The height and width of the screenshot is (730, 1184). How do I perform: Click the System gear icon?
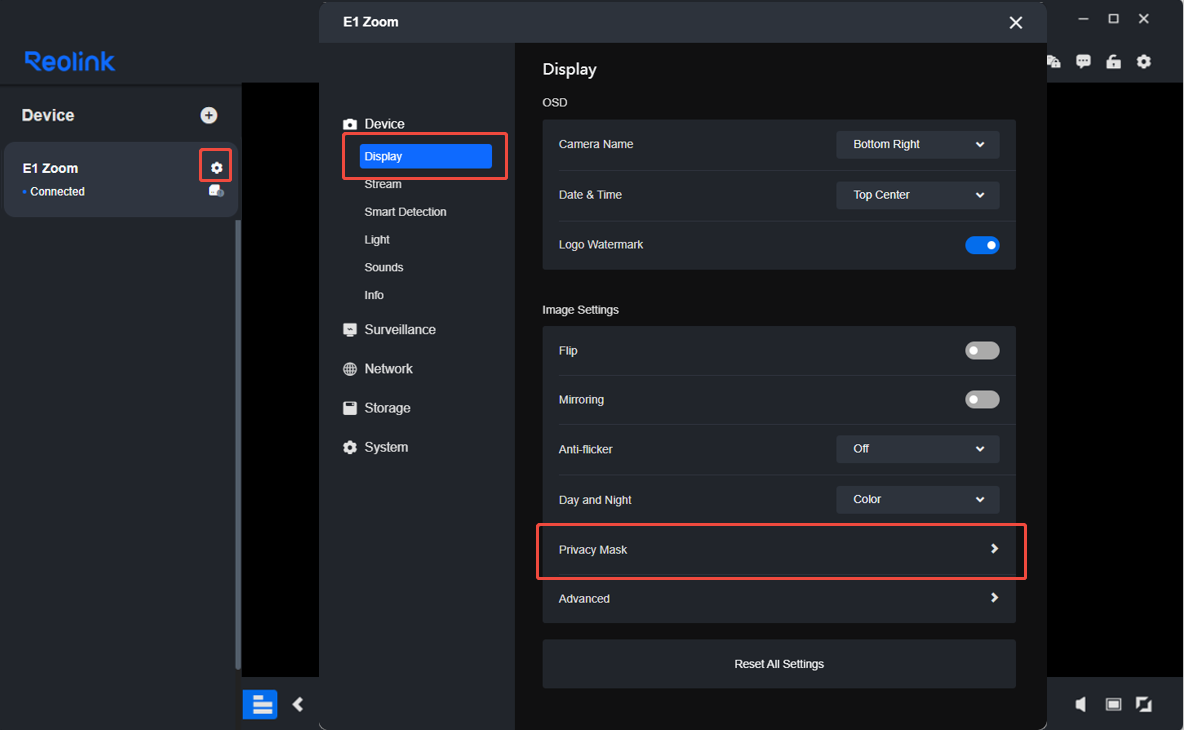[350, 448]
